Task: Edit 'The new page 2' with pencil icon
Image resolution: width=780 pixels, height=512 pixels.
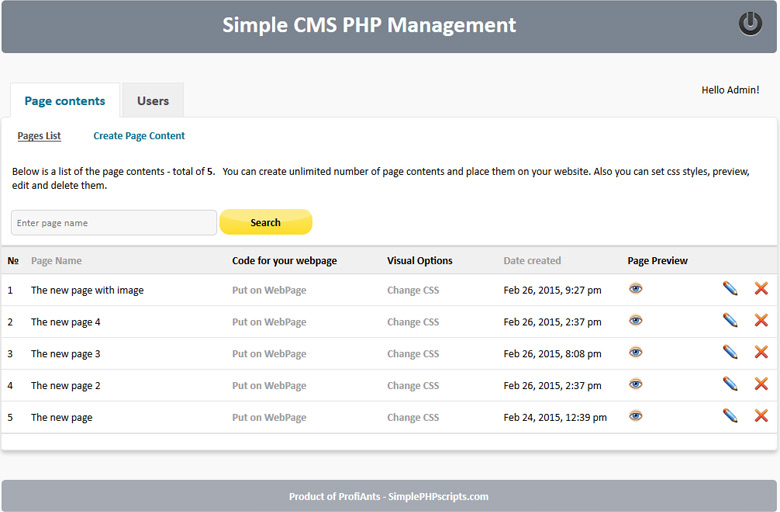Action: pyautogui.click(x=730, y=384)
